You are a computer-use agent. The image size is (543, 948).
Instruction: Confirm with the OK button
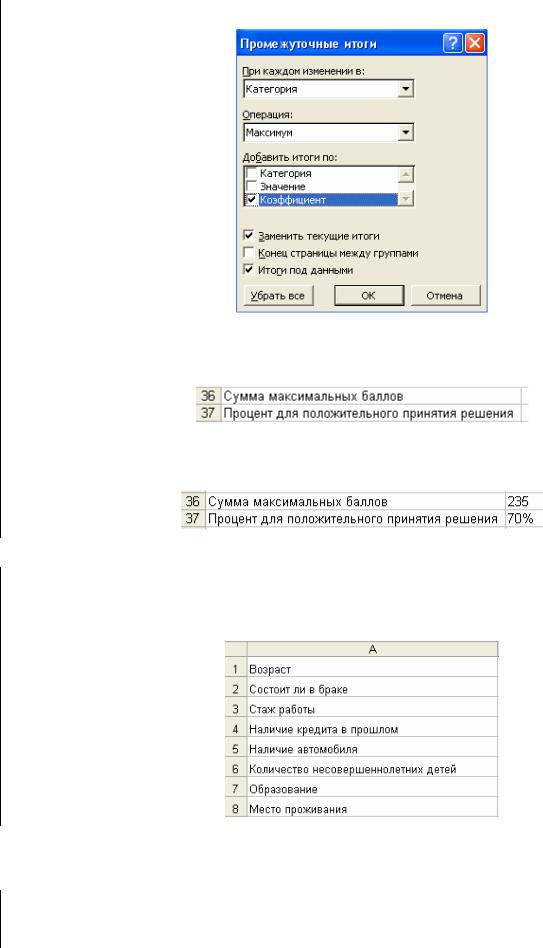point(368,296)
